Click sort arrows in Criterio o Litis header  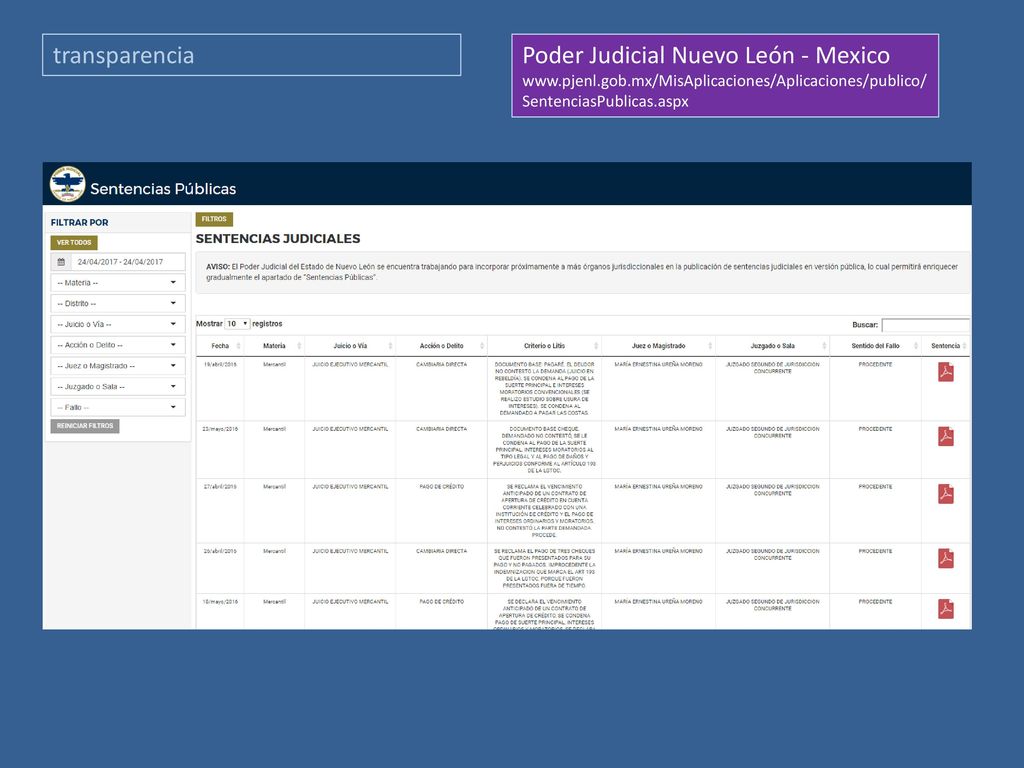pyautogui.click(x=596, y=346)
